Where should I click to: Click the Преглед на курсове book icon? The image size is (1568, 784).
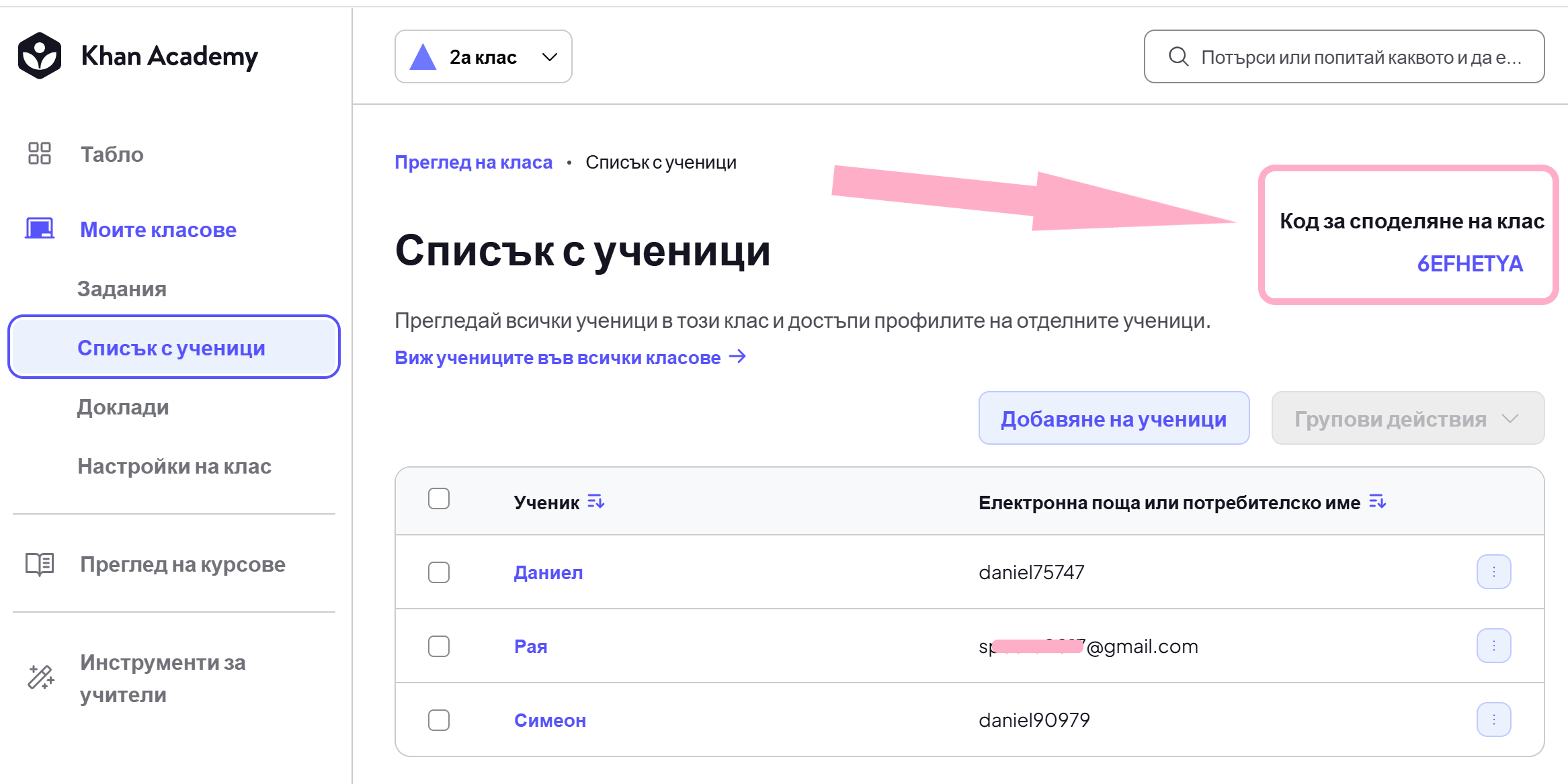[x=40, y=564]
